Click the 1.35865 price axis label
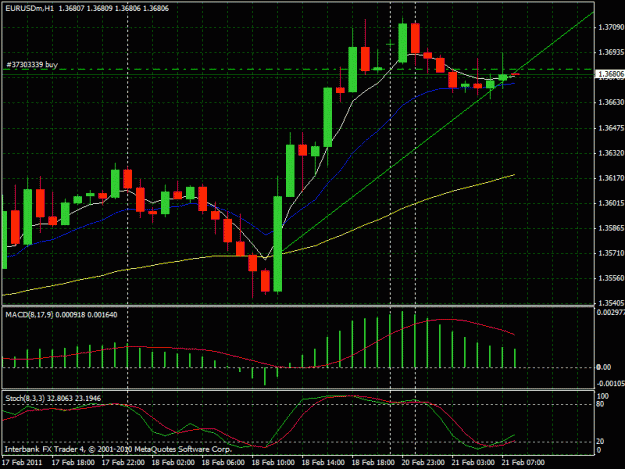 611,228
